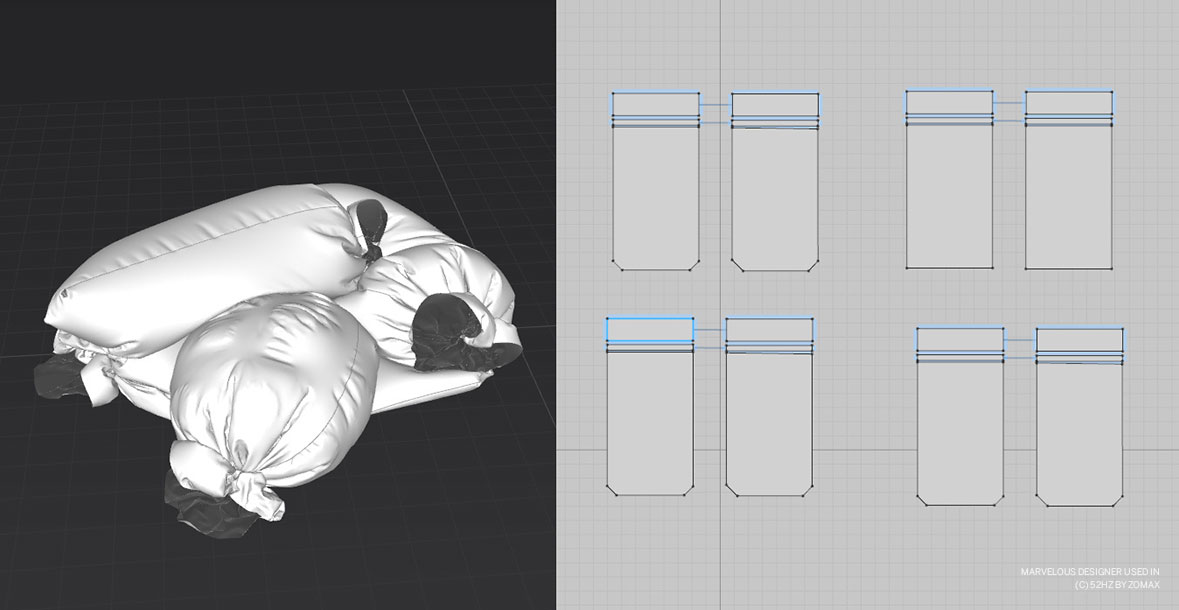Select right square-cornered pattern piece in upper-right pair

tap(1068, 179)
